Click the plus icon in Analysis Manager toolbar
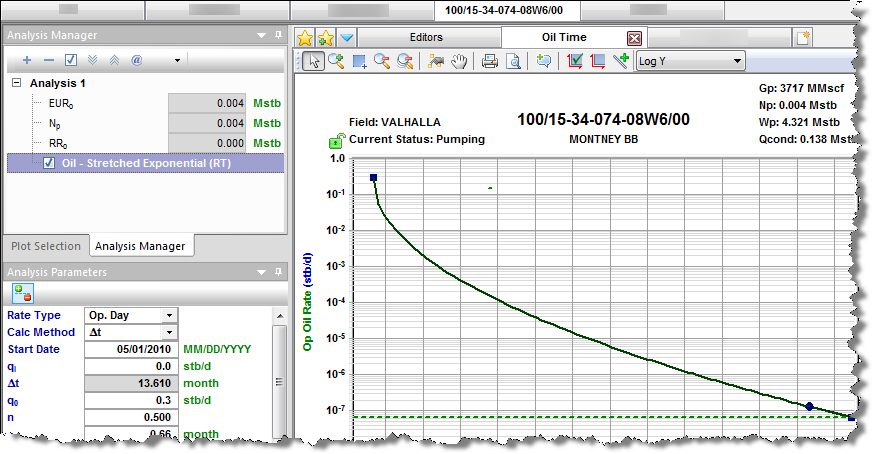This screenshot has width=872, height=454. 26,60
